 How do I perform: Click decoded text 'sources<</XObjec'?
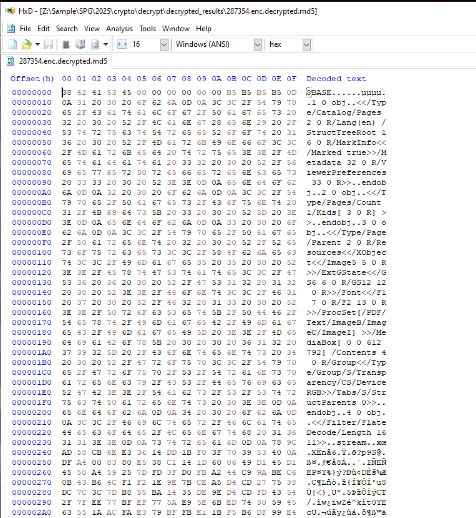coord(346,252)
